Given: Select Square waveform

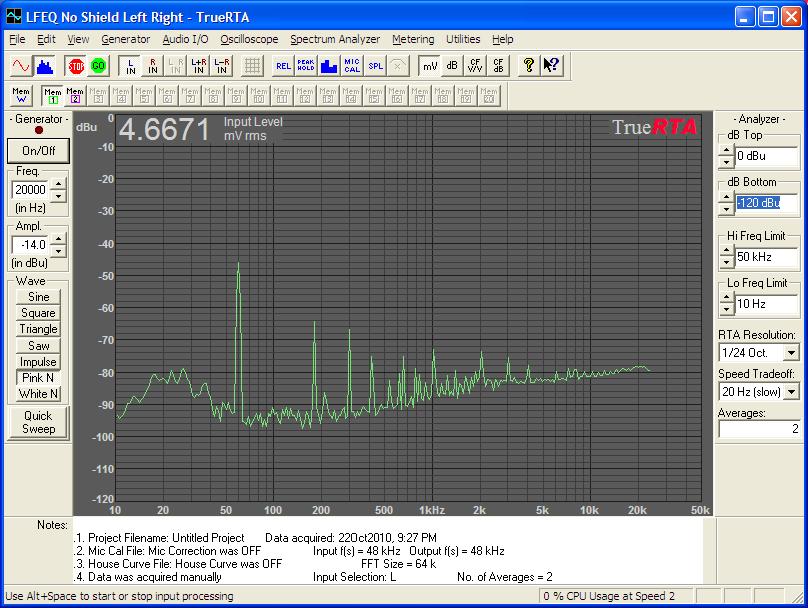Looking at the screenshot, I should click(38, 313).
